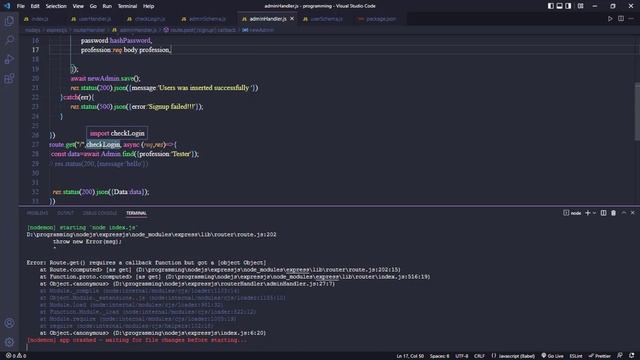Open the View menu
The image size is (640, 360).
(x=78, y=6)
